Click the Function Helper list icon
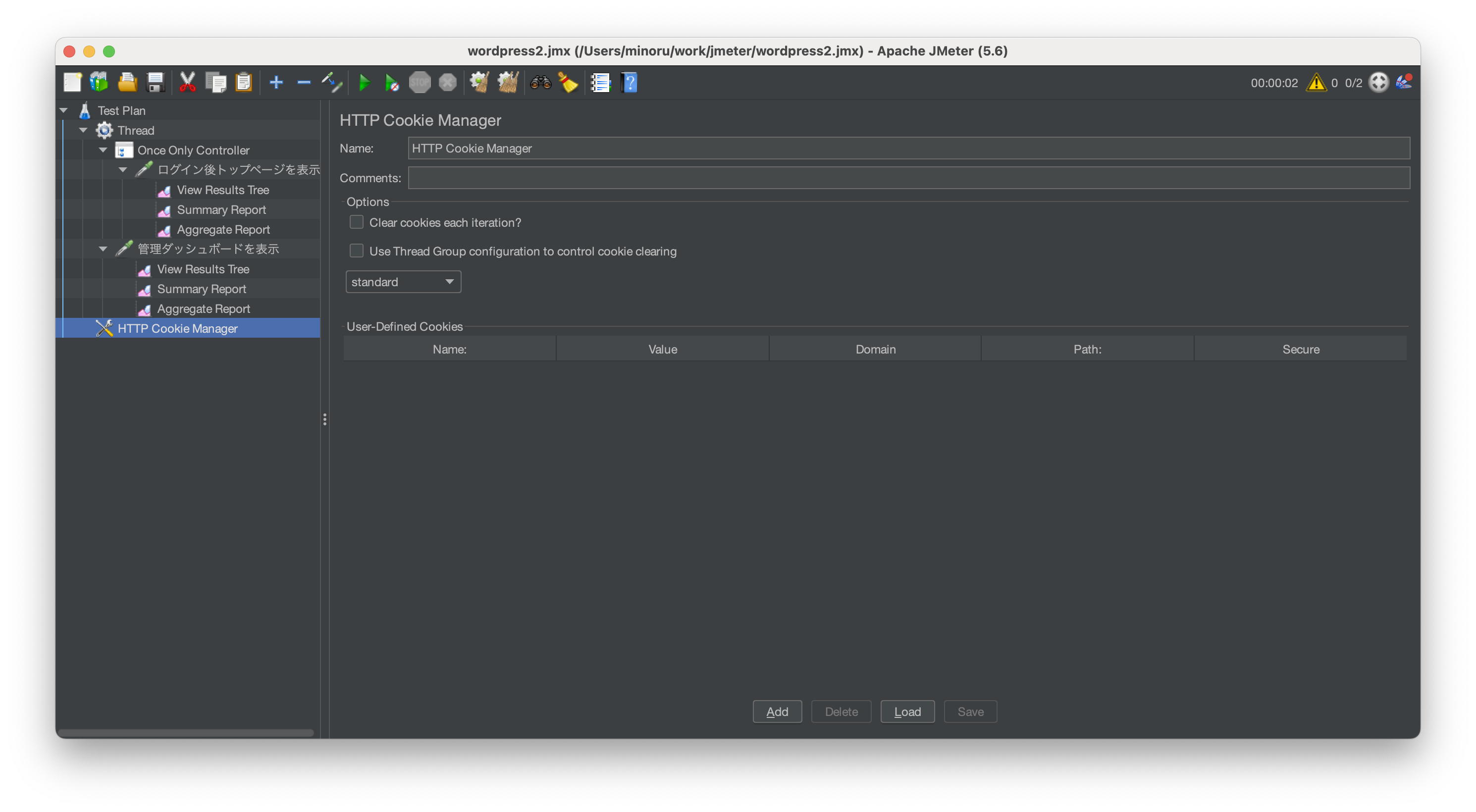The width and height of the screenshot is (1476, 812). (x=600, y=83)
